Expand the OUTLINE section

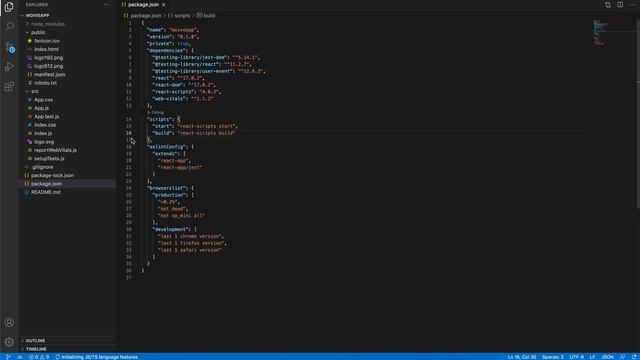[x=35, y=340]
